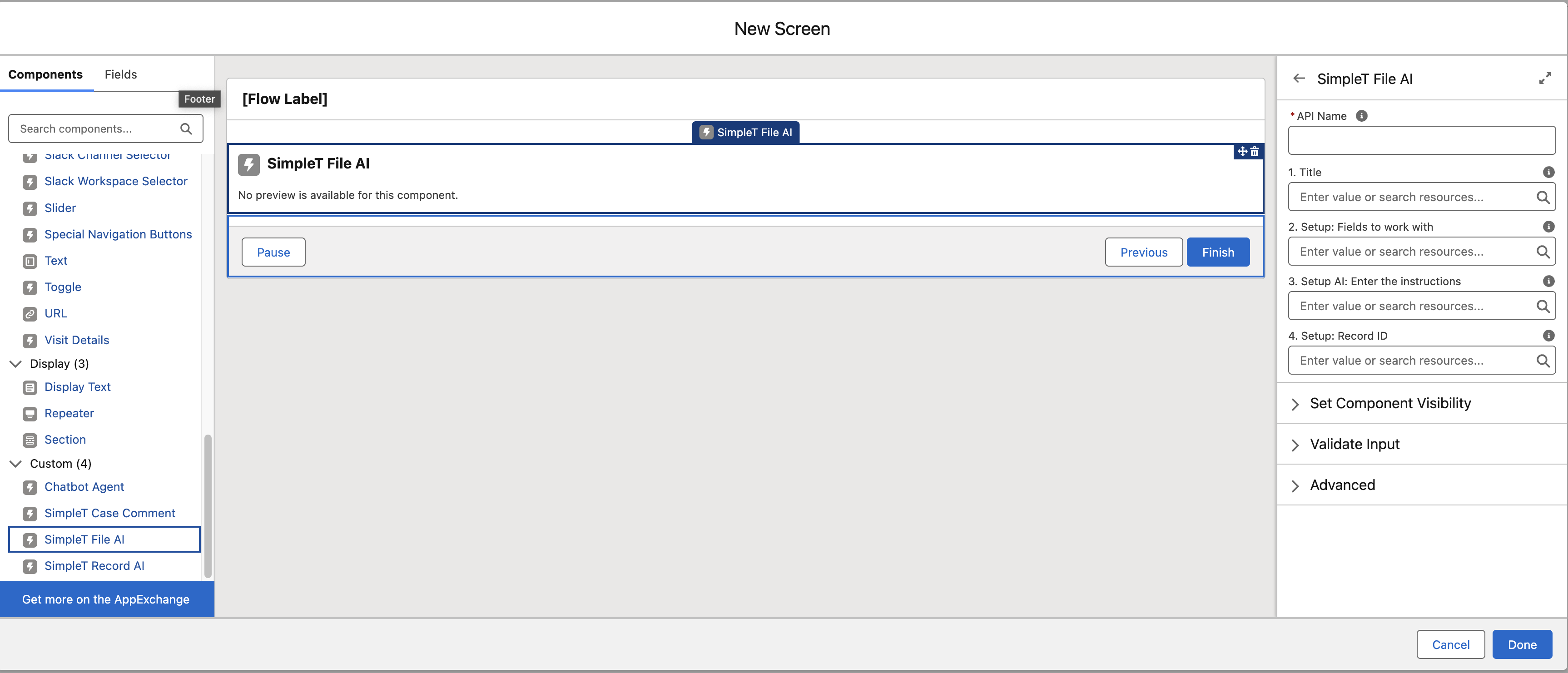Viewport: 1568px width, 673px height.
Task: Click the Finish button
Action: [1218, 252]
